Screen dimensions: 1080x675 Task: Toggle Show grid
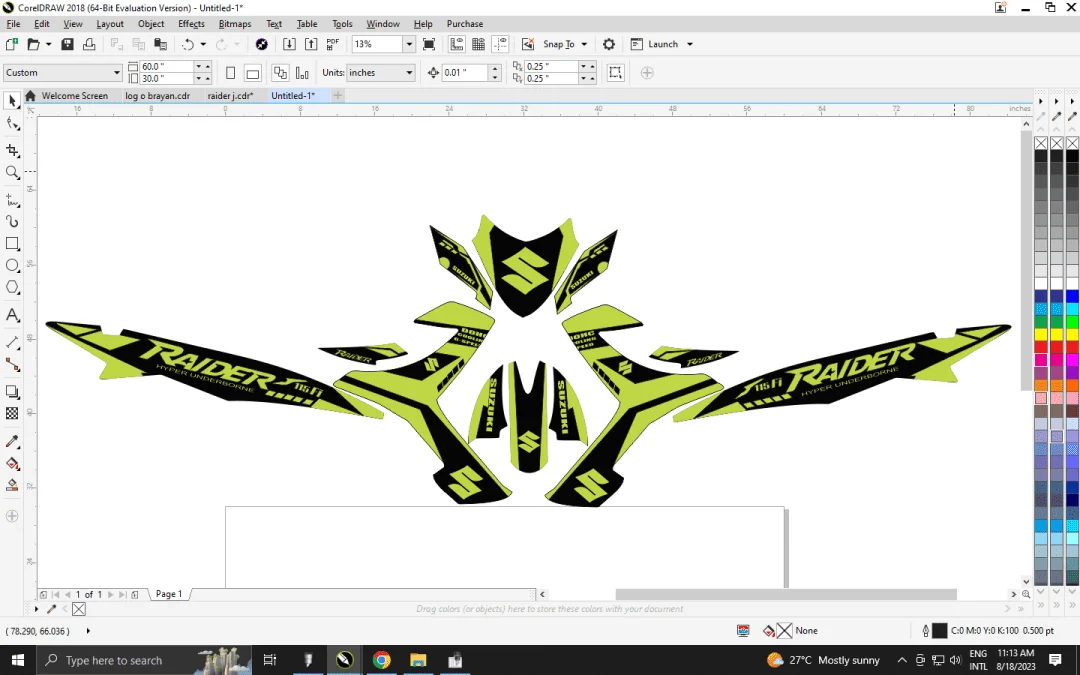pyautogui.click(x=479, y=44)
